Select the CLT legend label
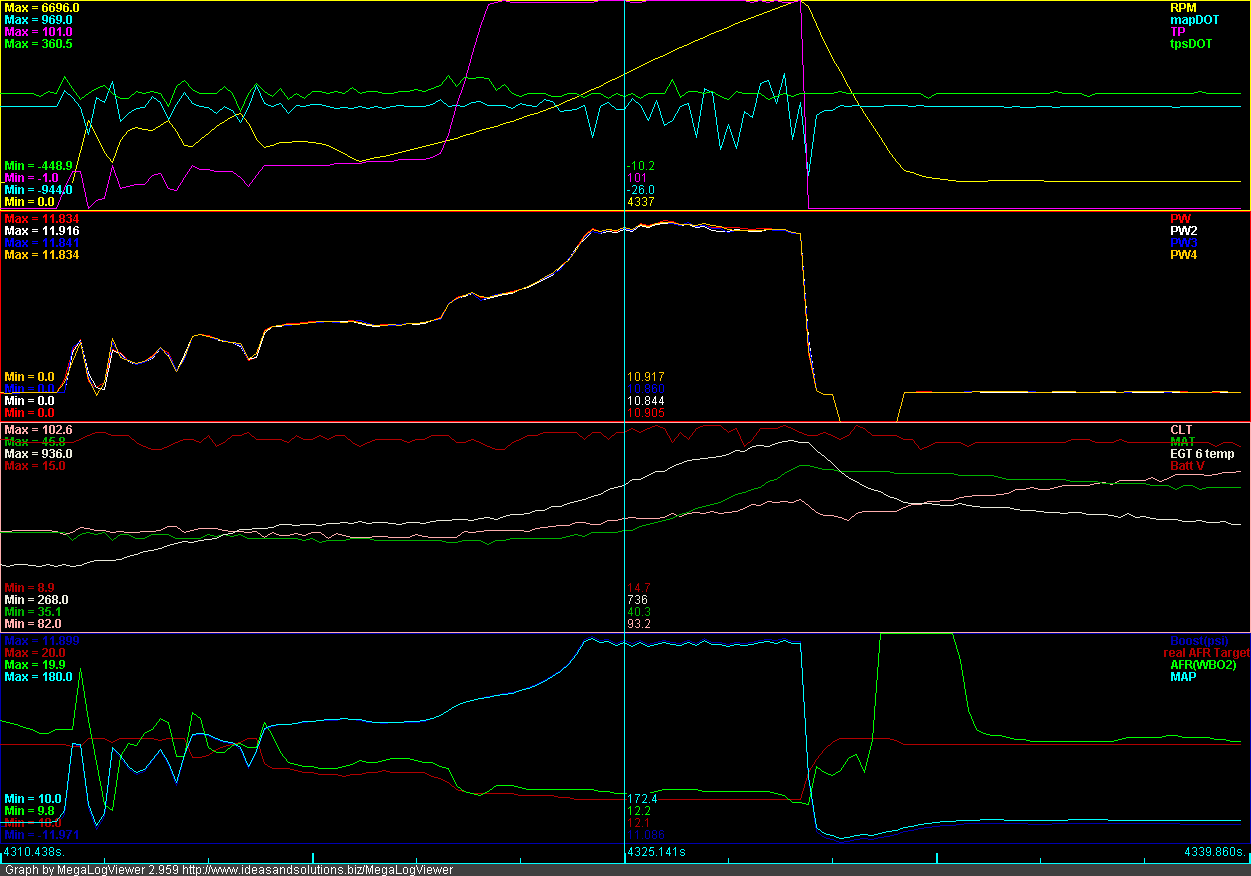The height and width of the screenshot is (876, 1251). pyautogui.click(x=1181, y=430)
